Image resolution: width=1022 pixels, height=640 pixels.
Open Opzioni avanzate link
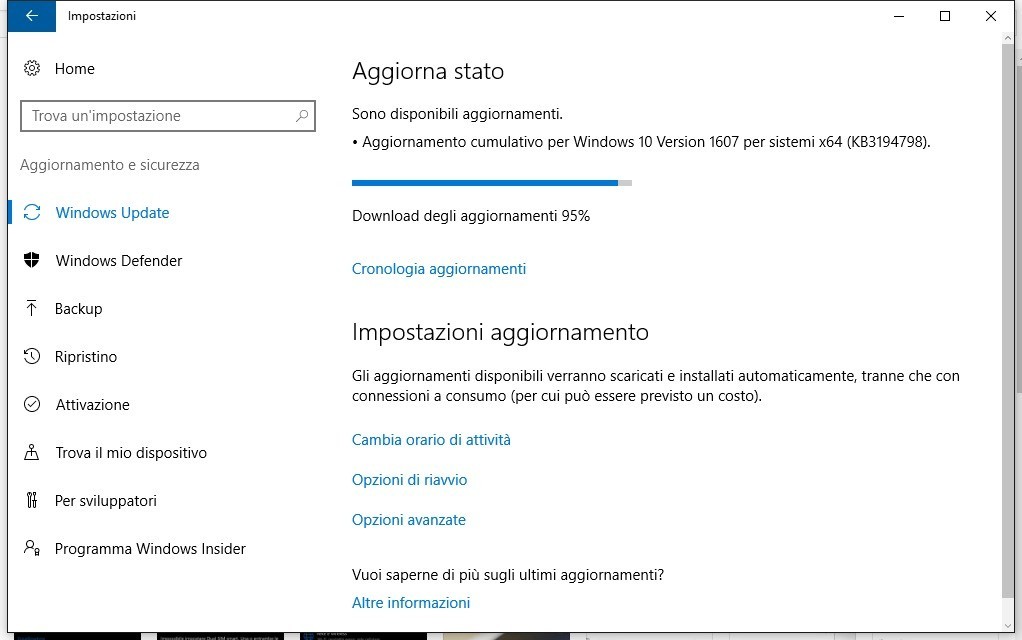click(409, 520)
